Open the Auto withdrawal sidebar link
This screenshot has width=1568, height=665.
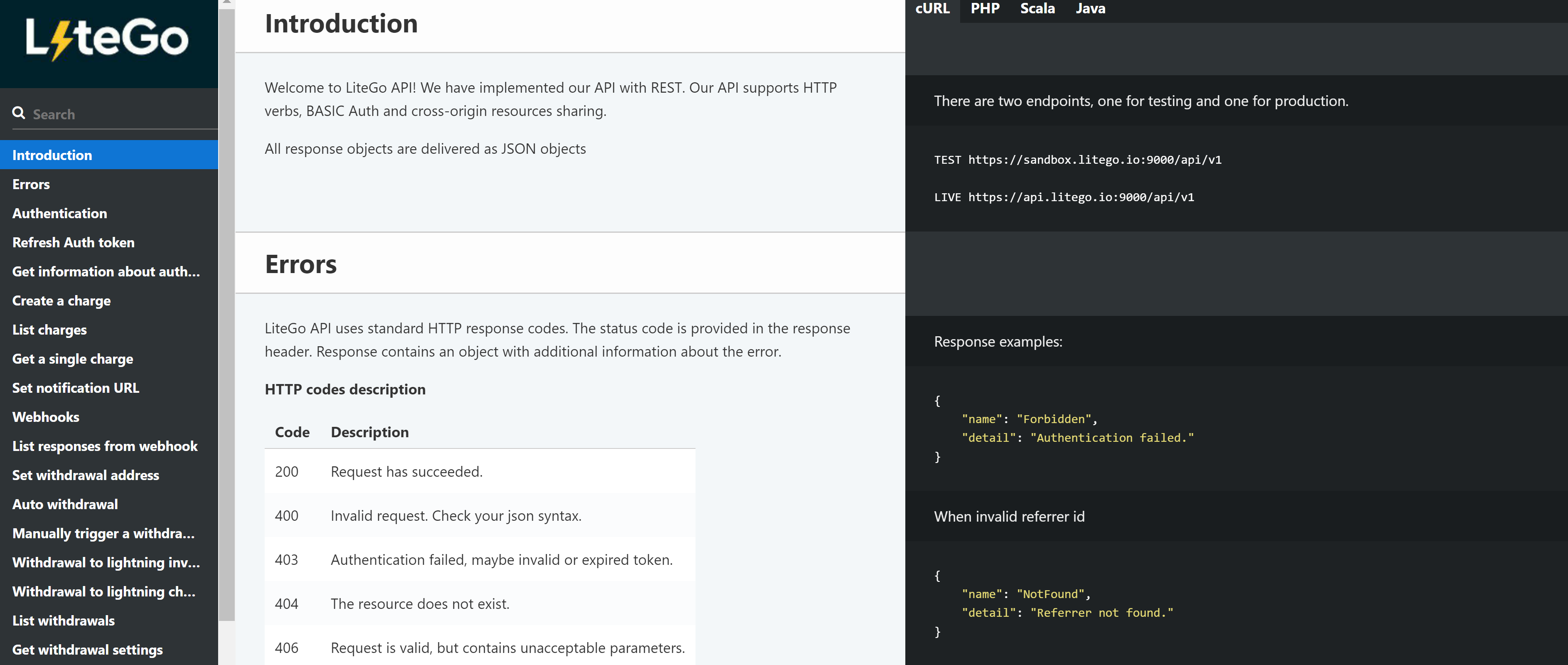pos(65,504)
